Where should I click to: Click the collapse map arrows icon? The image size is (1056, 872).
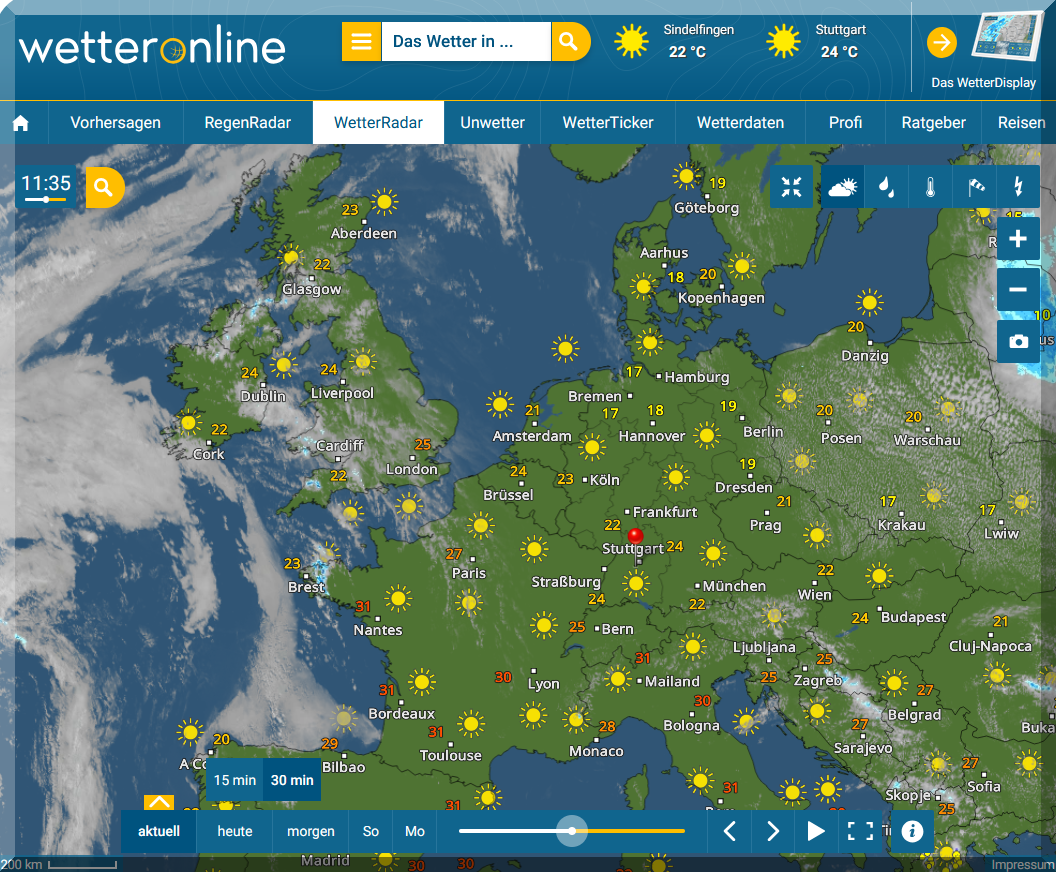(x=791, y=186)
